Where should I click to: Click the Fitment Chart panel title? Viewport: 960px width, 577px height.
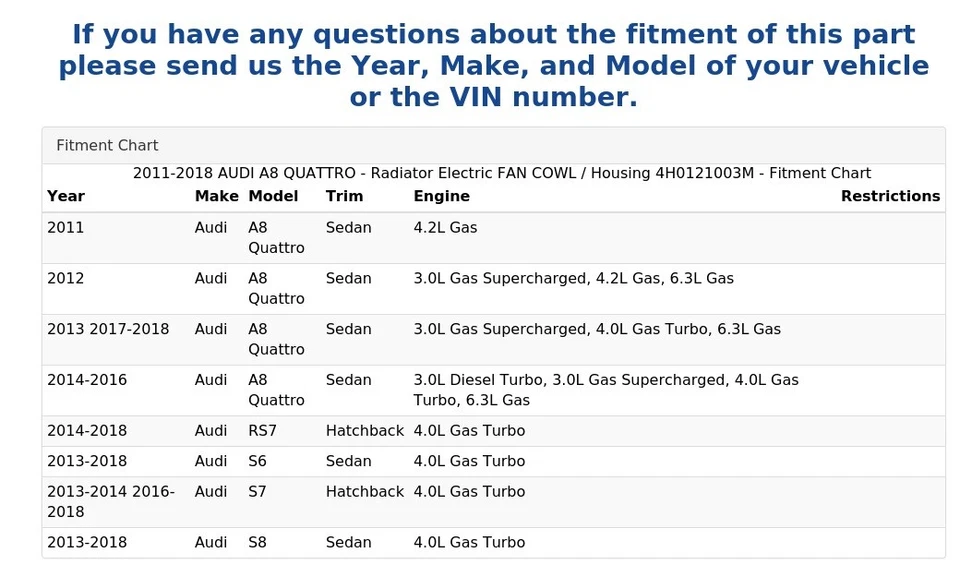tap(107, 146)
